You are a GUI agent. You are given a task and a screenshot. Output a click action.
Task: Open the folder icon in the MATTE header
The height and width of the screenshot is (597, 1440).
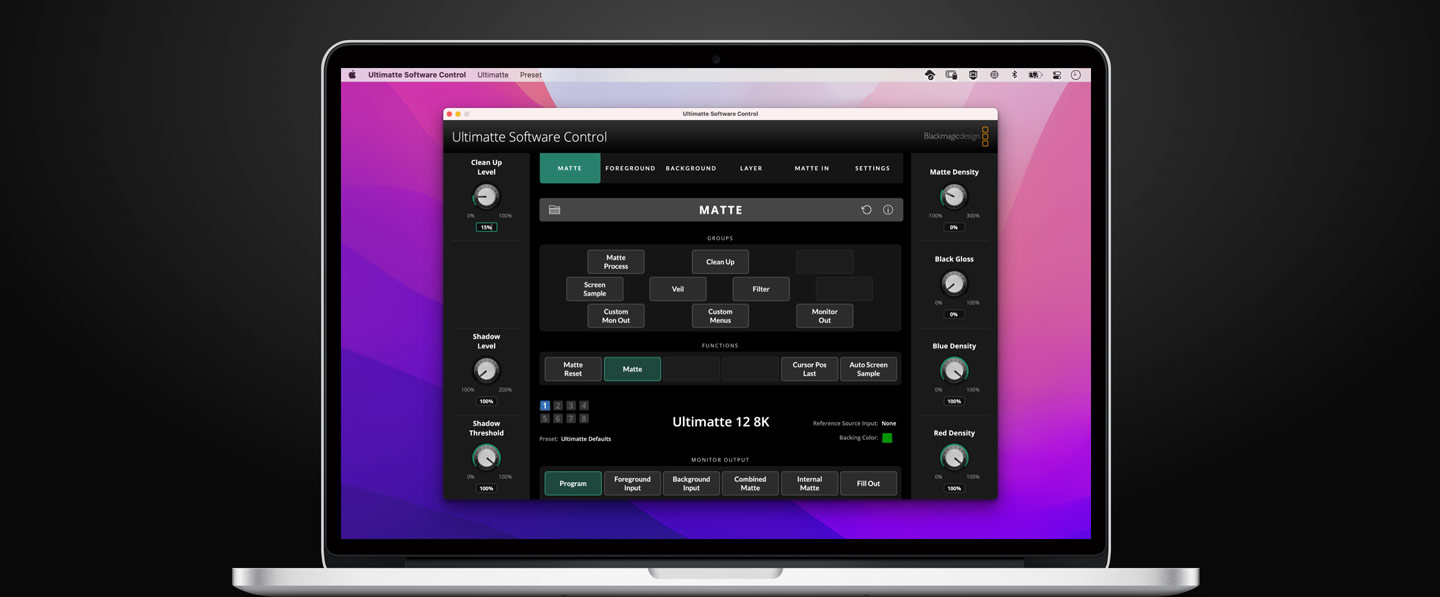click(554, 210)
